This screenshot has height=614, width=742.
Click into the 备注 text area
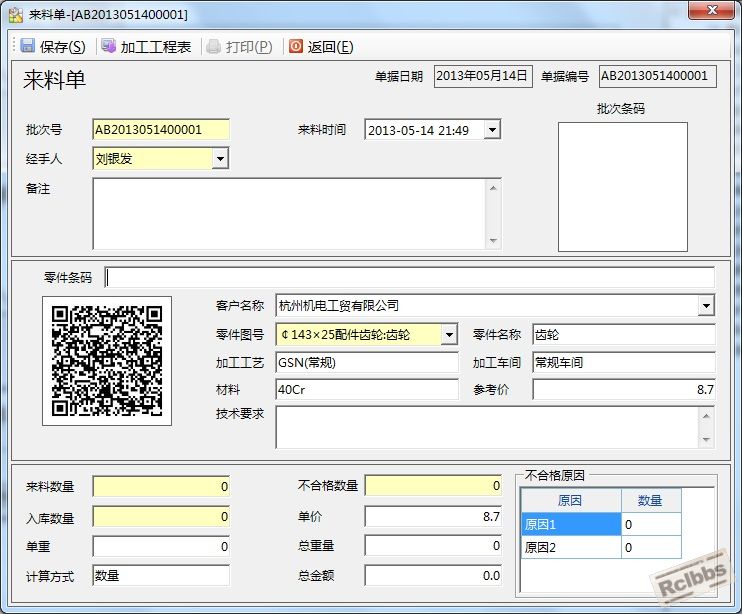tap(290, 214)
